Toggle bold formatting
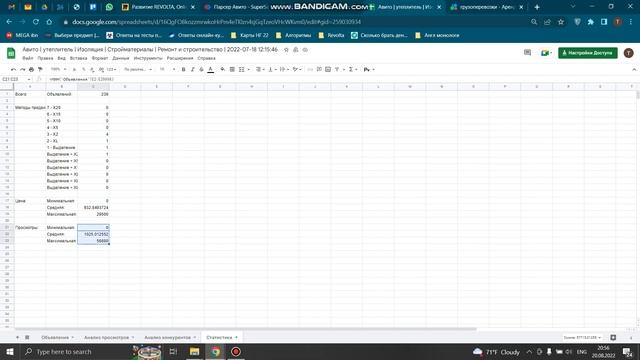This screenshot has width=640, height=360. click(x=184, y=69)
